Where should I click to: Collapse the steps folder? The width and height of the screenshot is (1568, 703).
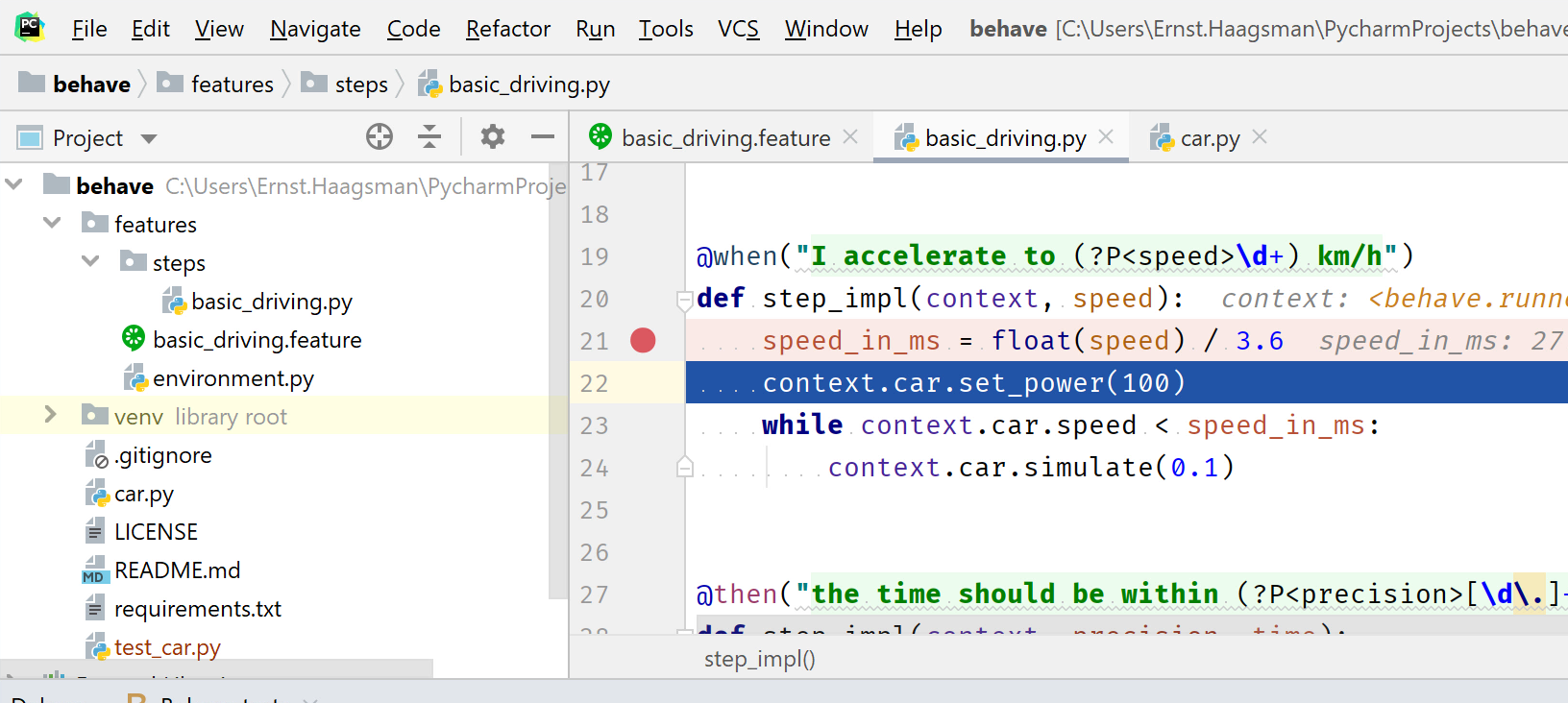point(90,261)
